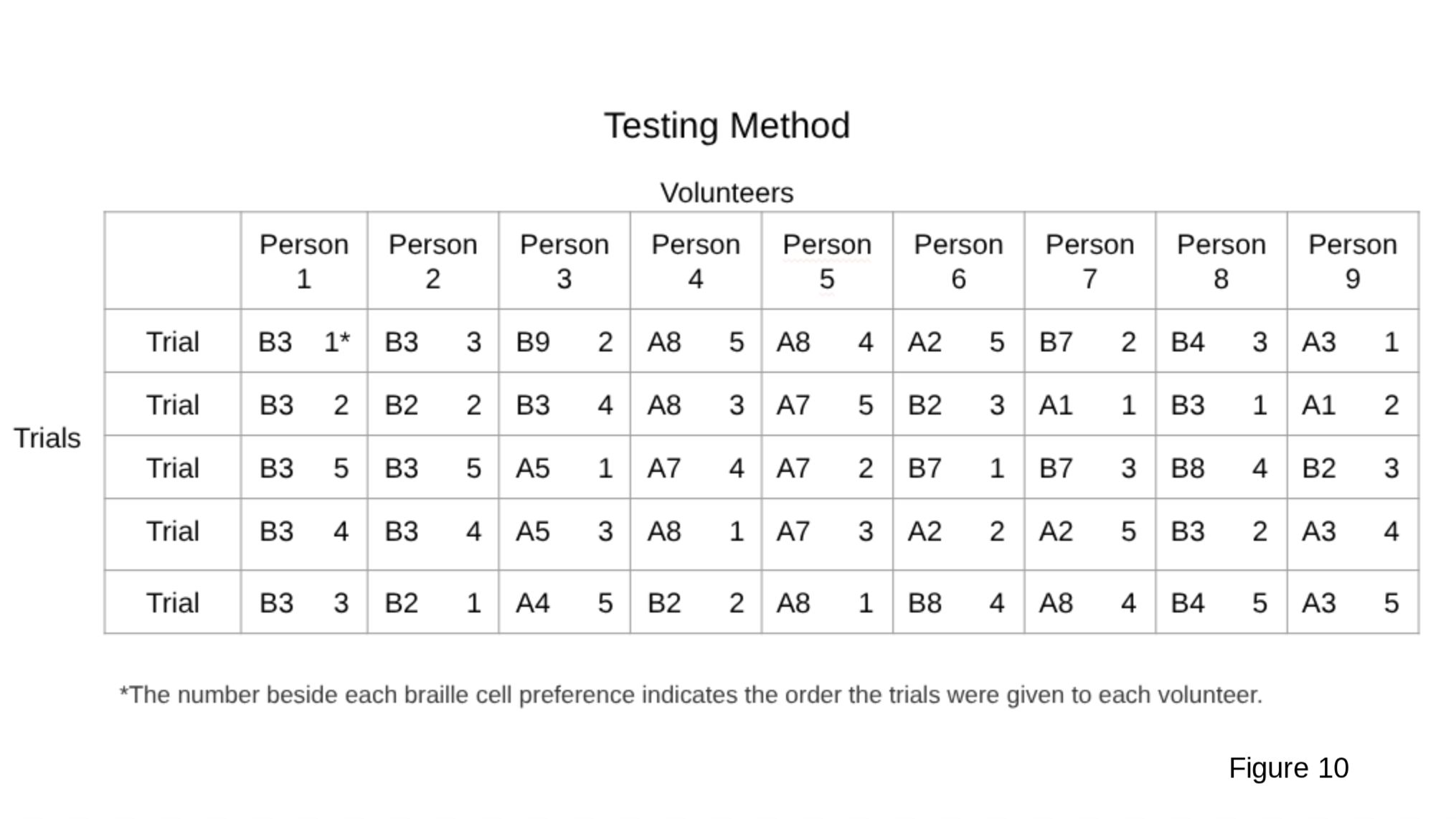This screenshot has height=819, width=1456.
Task: Select the Person 5 column header
Action: (827, 261)
